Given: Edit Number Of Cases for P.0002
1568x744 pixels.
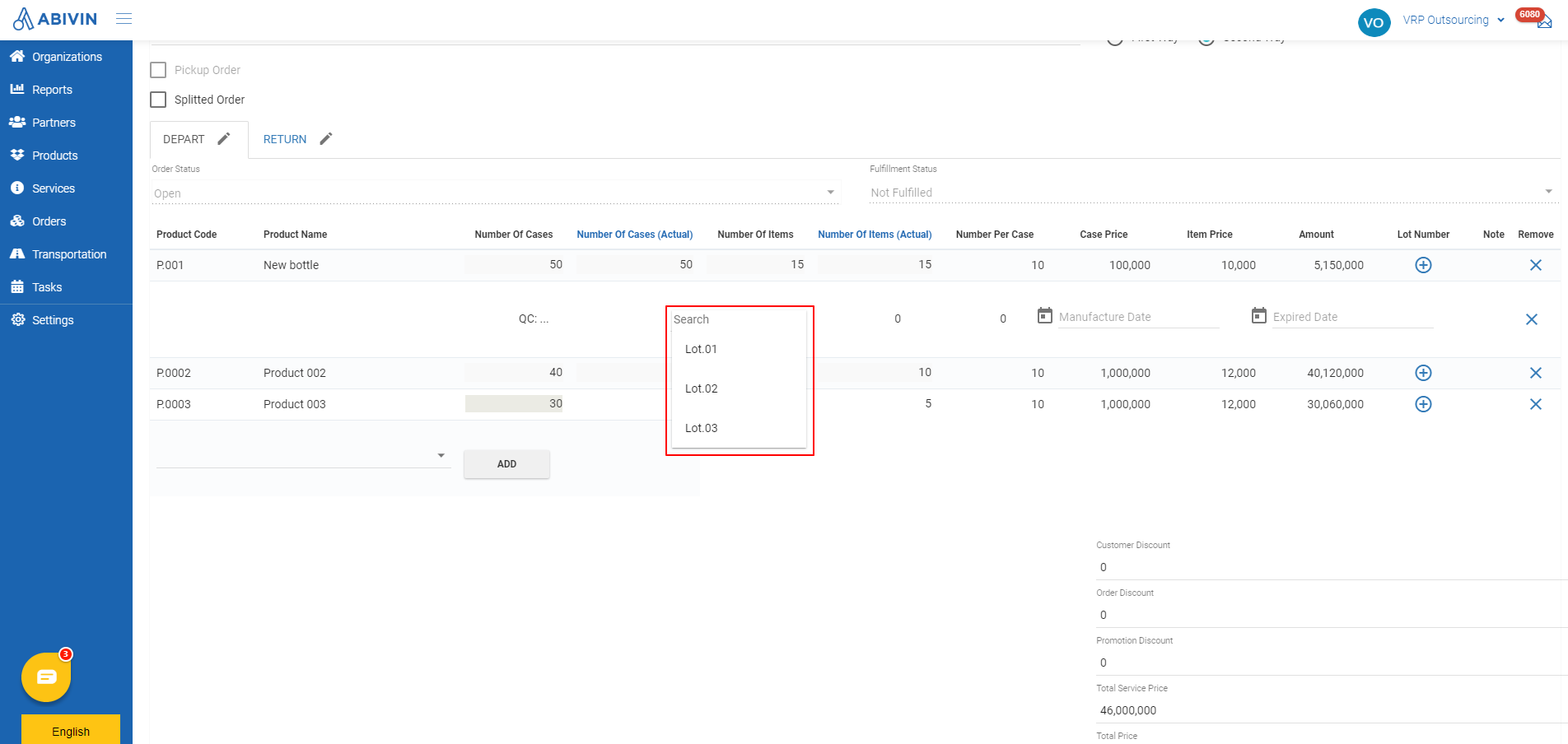Looking at the screenshot, I should point(514,372).
